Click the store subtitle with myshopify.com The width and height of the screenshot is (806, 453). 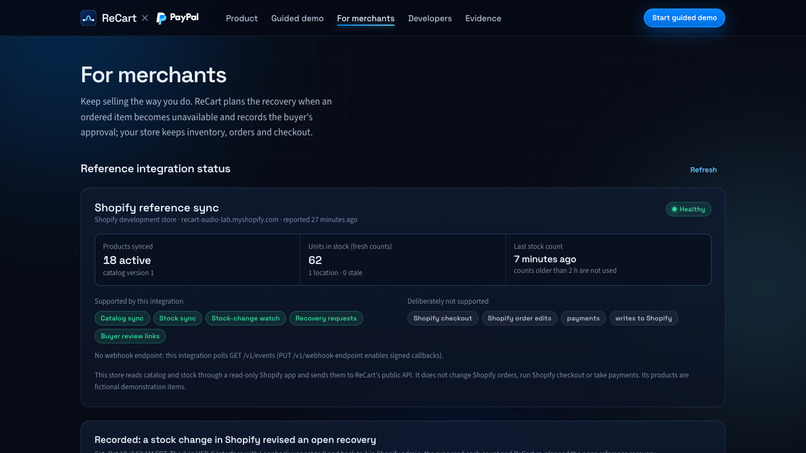[226, 220]
